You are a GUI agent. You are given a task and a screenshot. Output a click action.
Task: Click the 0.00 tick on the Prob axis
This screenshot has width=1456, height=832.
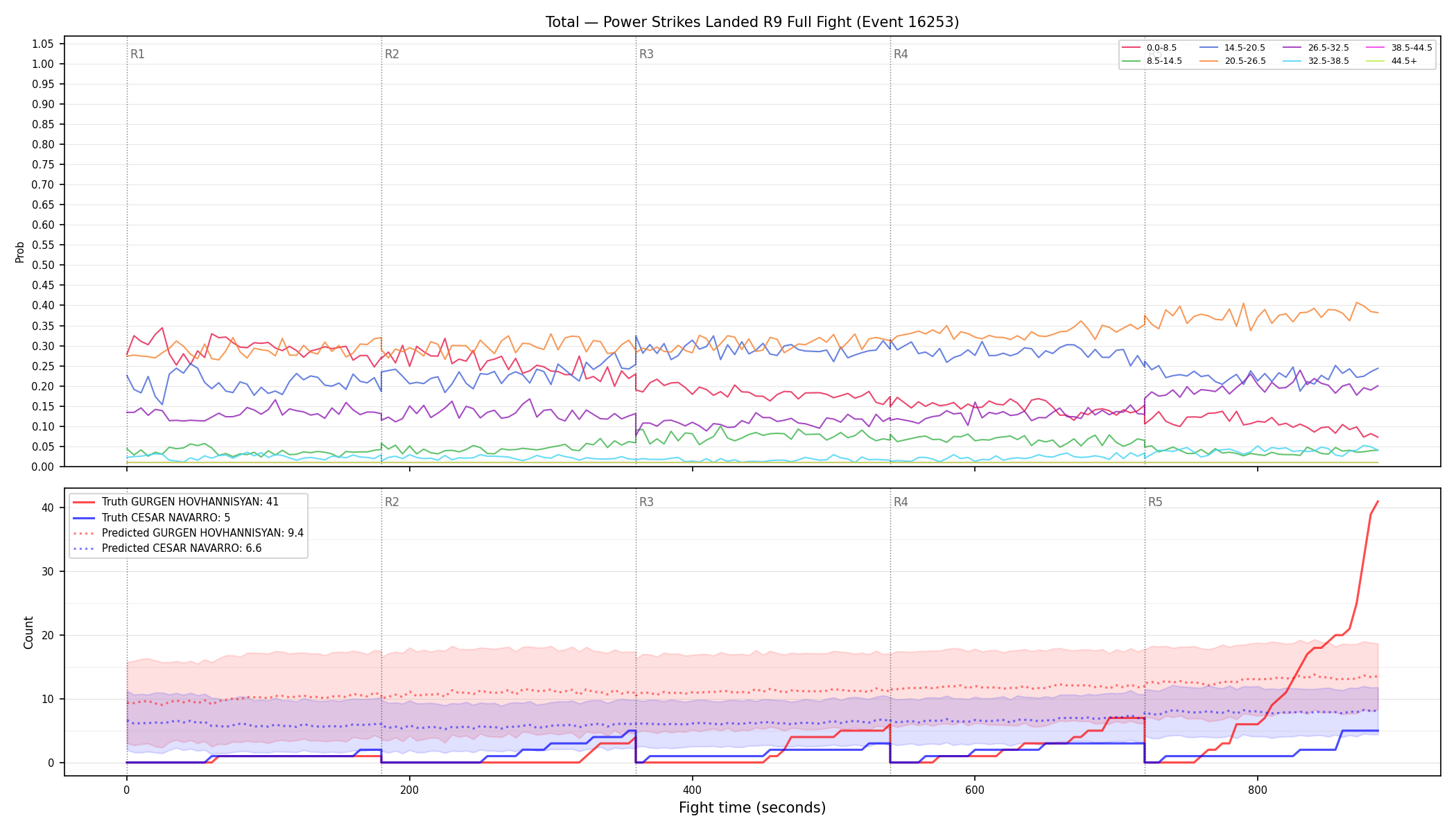point(42,467)
